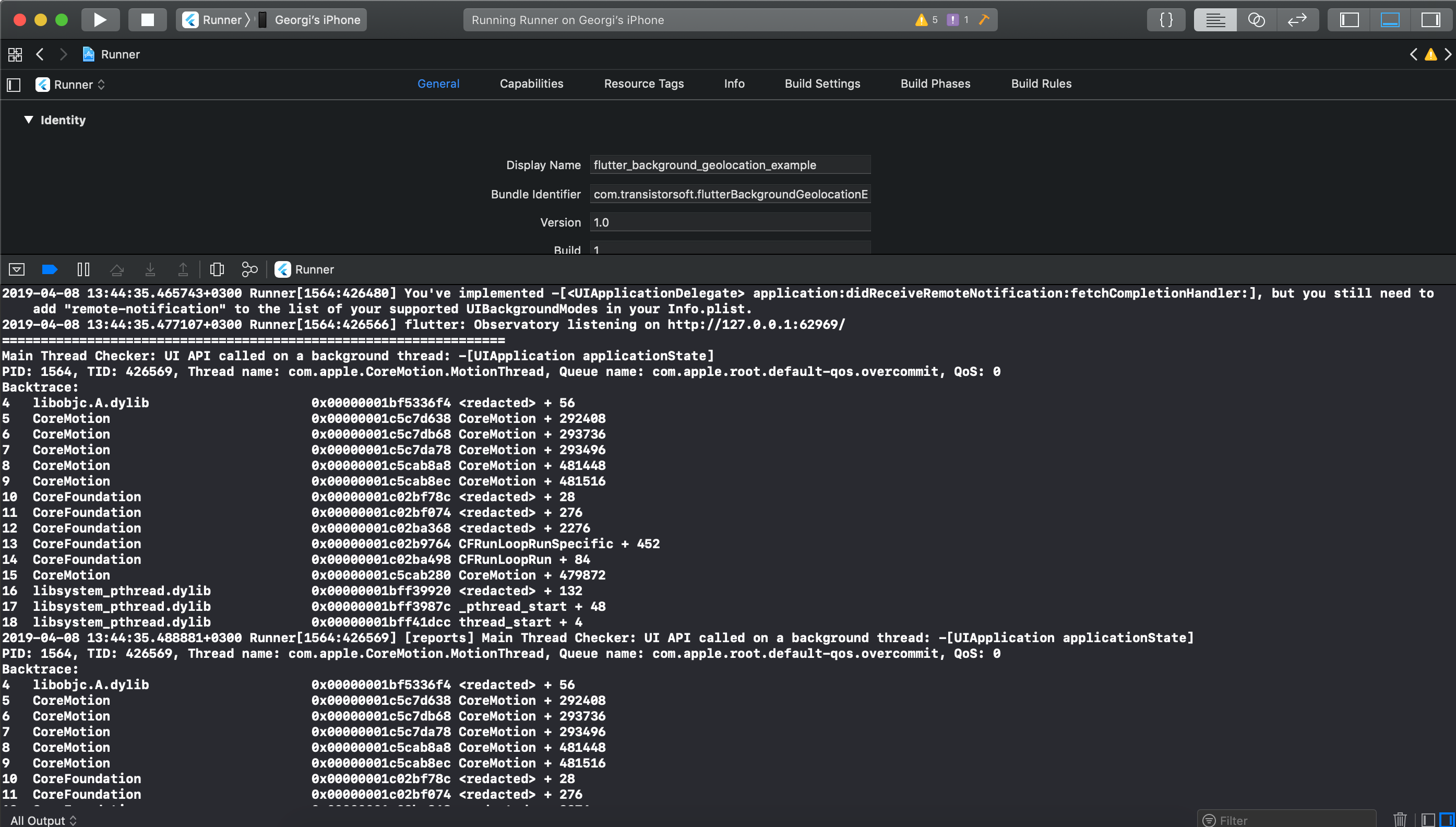Click the purple runtime issue indicator

[958, 20]
